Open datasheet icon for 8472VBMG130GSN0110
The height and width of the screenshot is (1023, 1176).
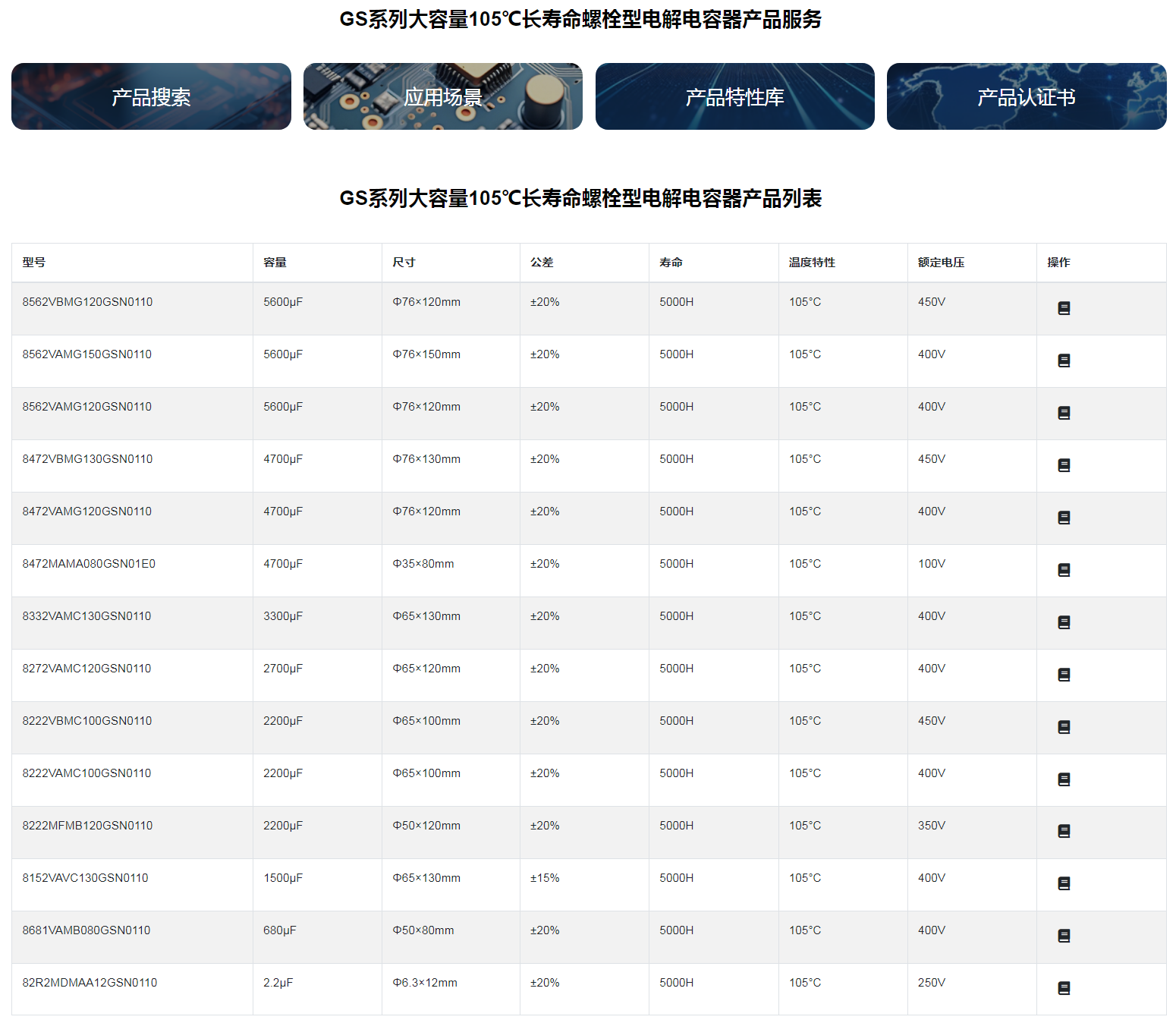coord(1064,465)
